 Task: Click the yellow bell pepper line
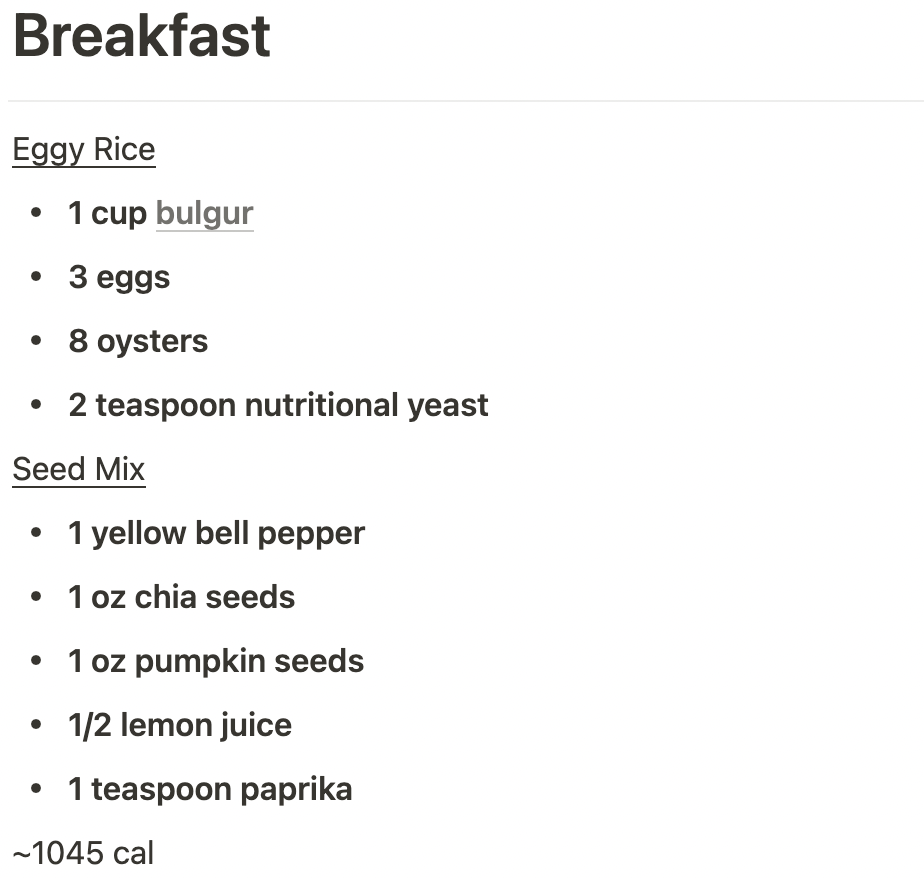click(216, 533)
